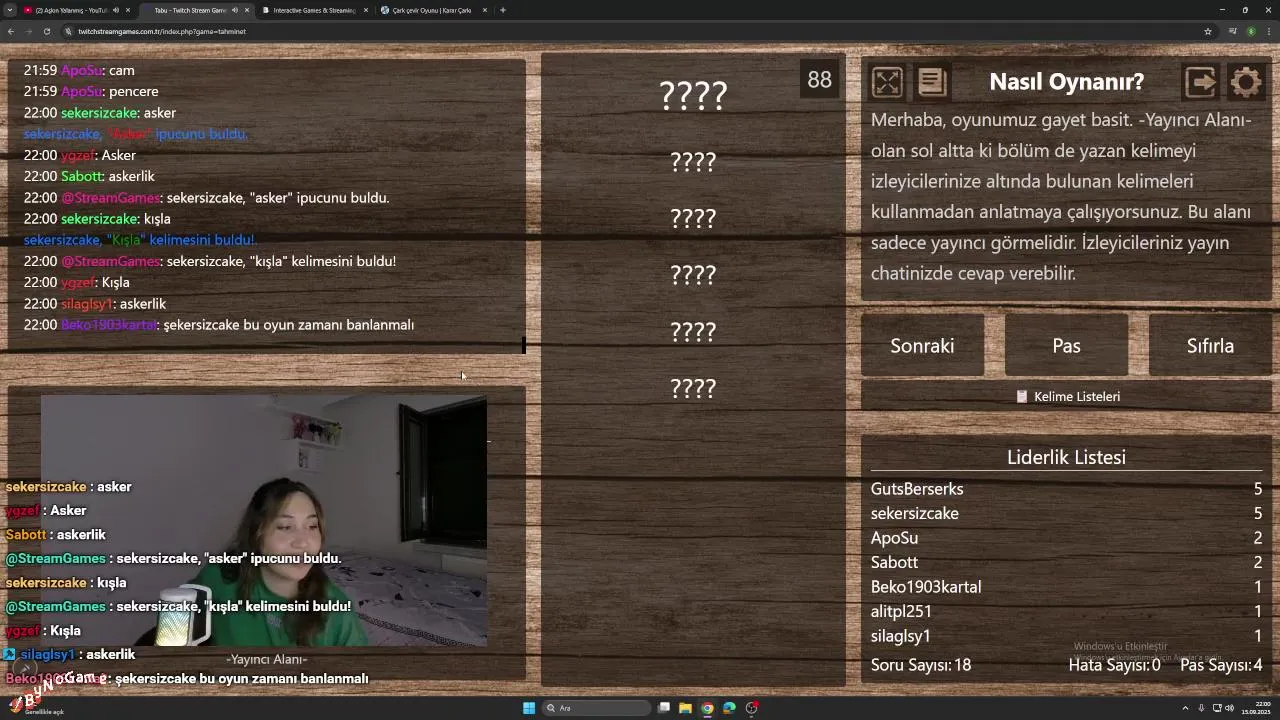Mute the Tabu tab audio icon

click(x=235, y=10)
